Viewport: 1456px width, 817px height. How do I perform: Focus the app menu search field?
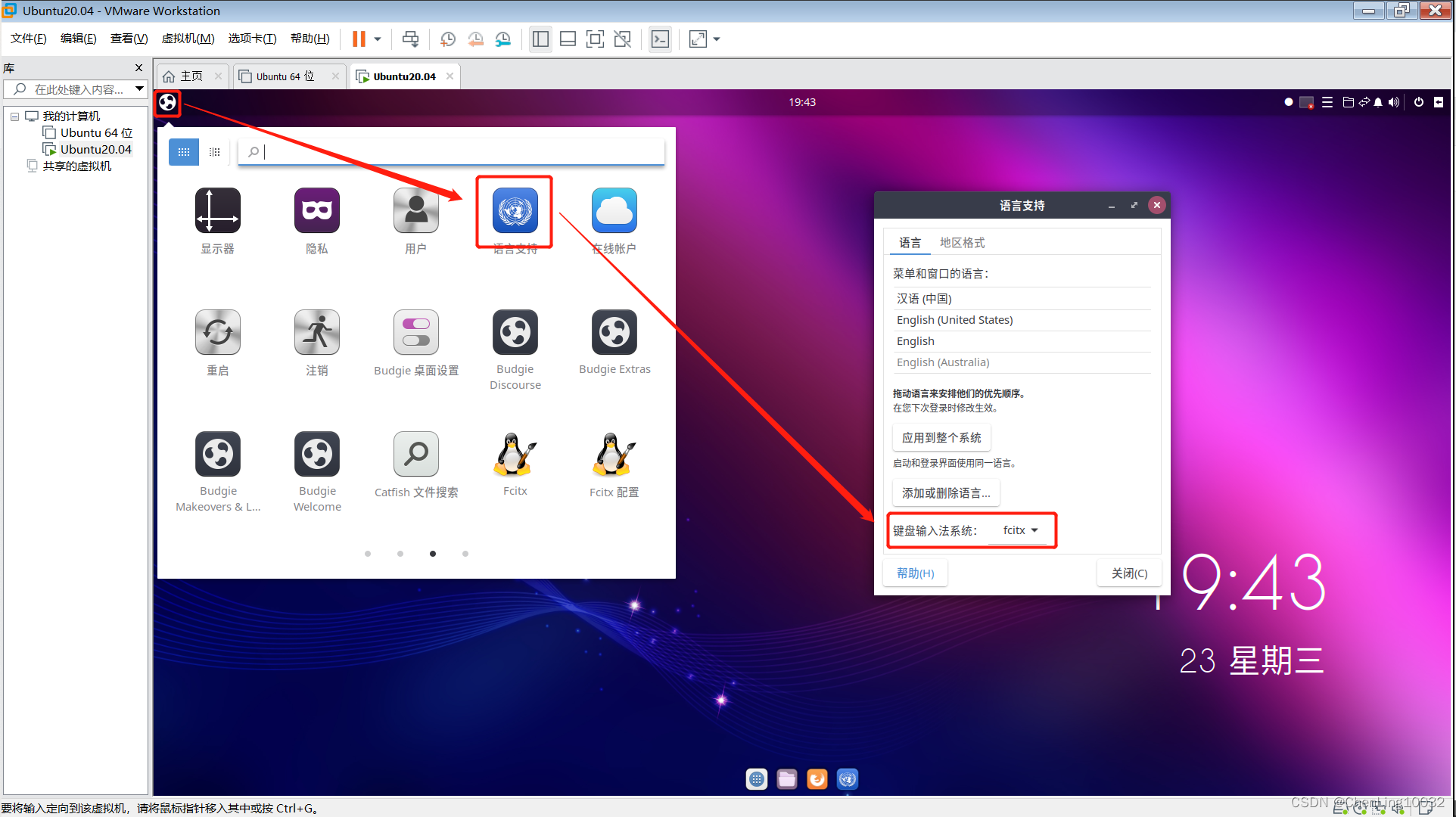click(x=452, y=152)
